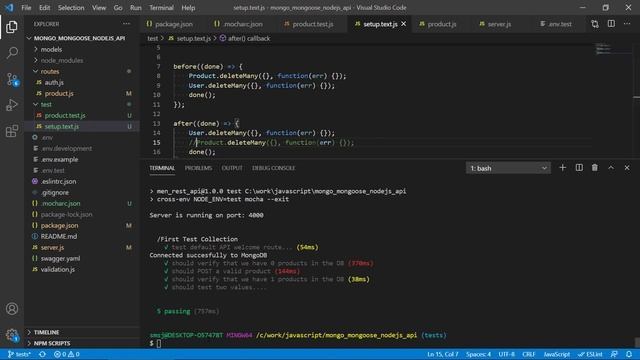Open the Explorer view in activity bar
The width and height of the screenshot is (640, 360).
click(x=12, y=27)
